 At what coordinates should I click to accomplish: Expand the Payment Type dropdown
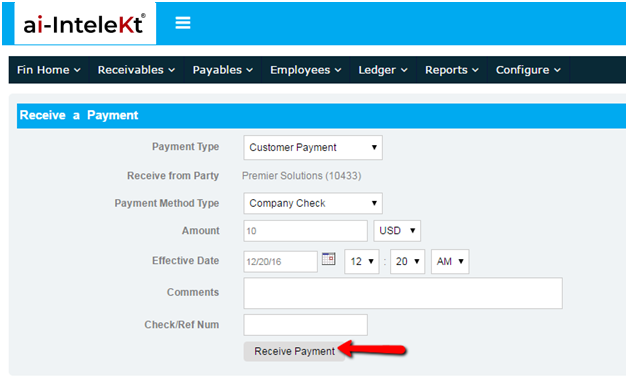coord(313,147)
